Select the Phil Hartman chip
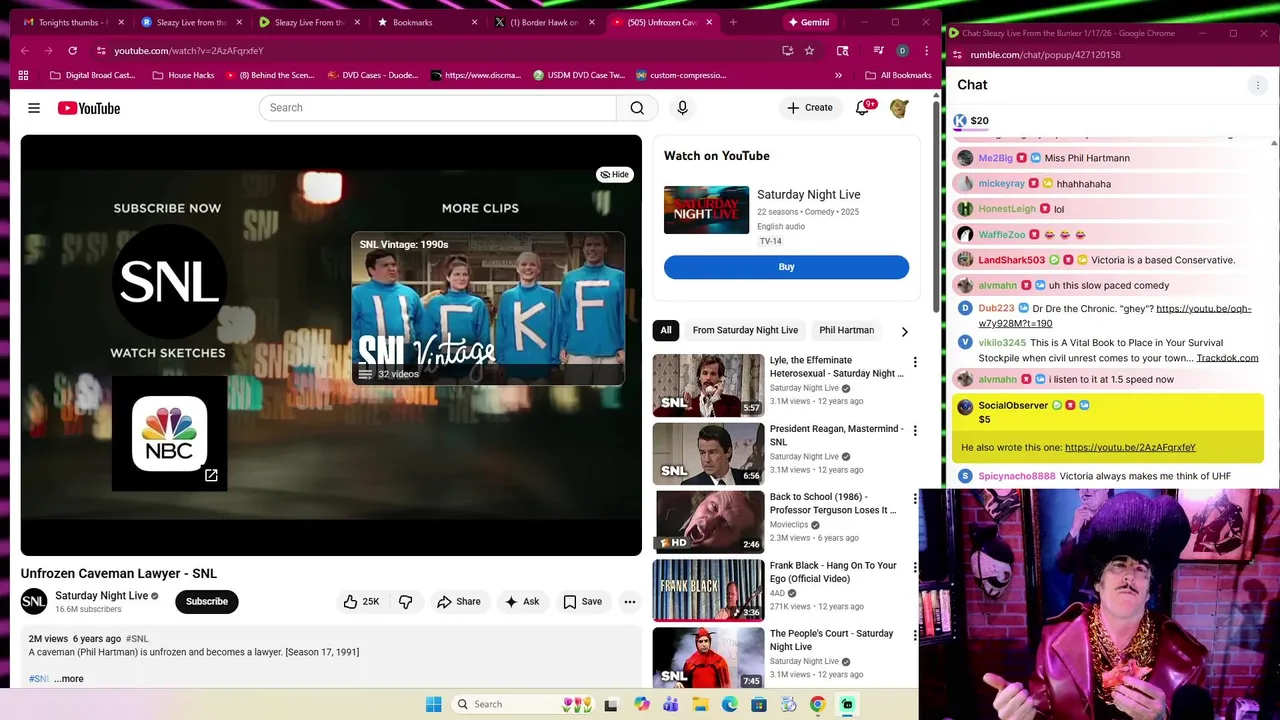 tap(846, 330)
